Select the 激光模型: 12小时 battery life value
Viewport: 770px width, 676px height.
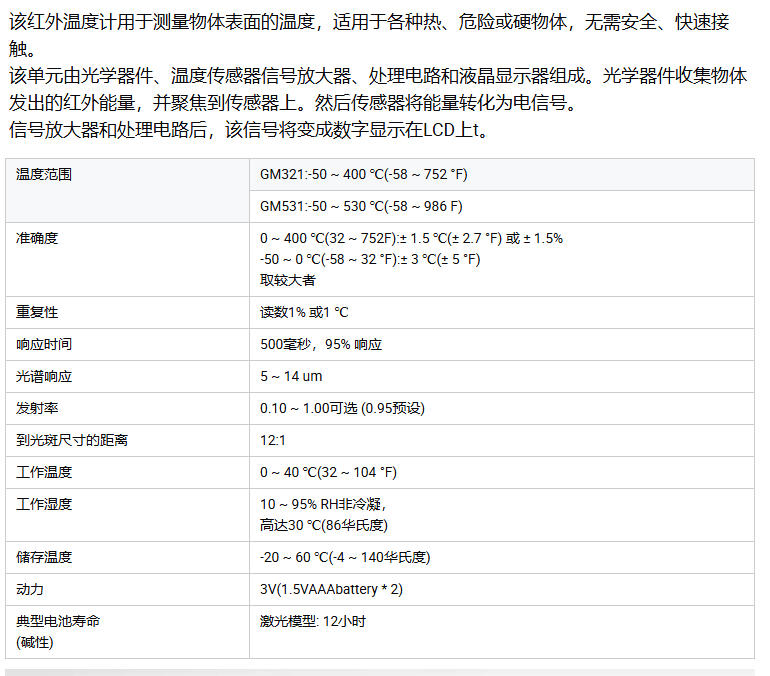point(312,621)
